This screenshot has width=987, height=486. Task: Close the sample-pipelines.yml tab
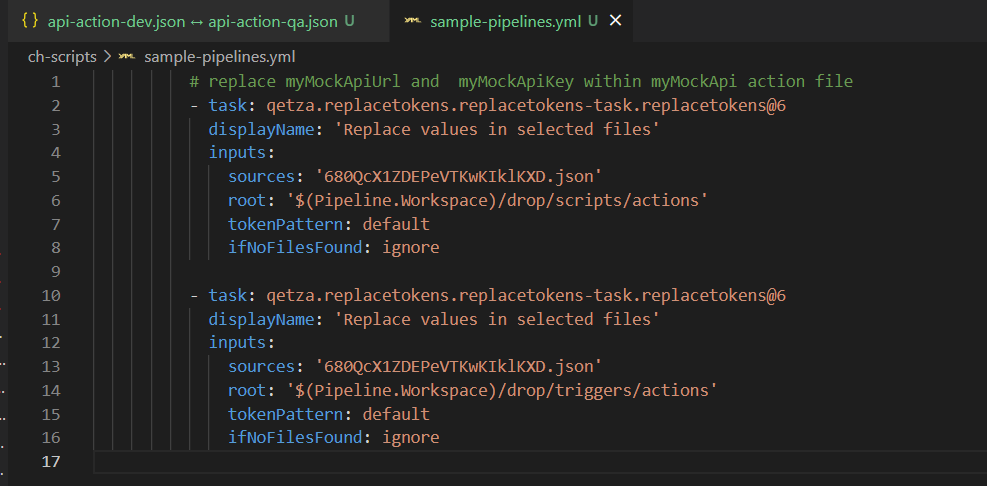click(615, 21)
